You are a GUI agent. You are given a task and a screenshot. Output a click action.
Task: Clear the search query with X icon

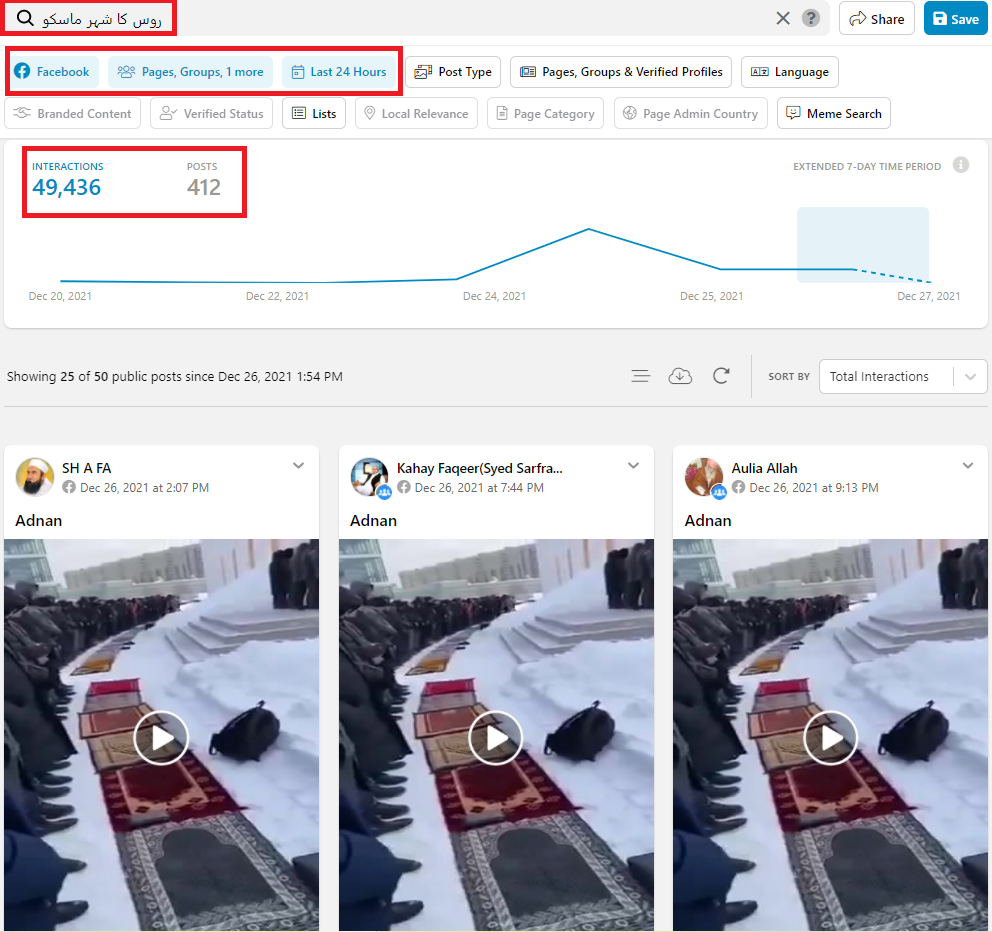[x=783, y=18]
